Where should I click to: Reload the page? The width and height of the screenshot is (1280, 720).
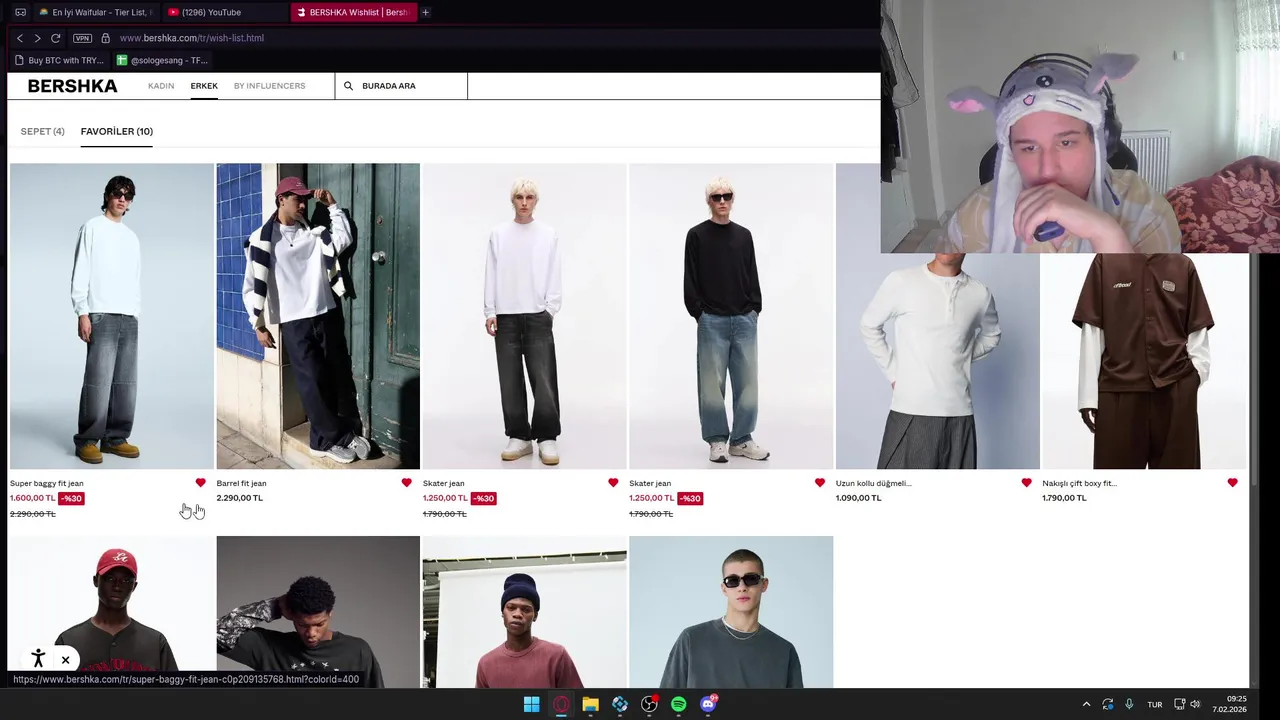(x=56, y=38)
